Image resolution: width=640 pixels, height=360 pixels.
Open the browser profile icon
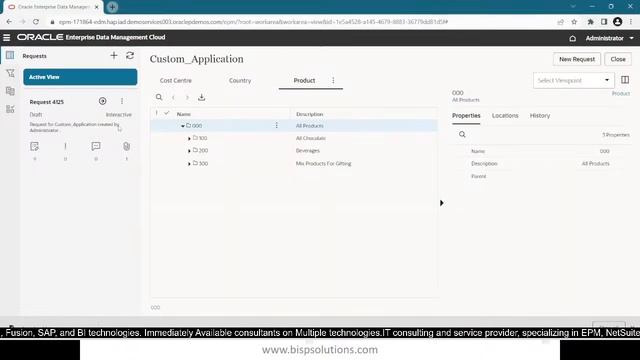click(618, 22)
